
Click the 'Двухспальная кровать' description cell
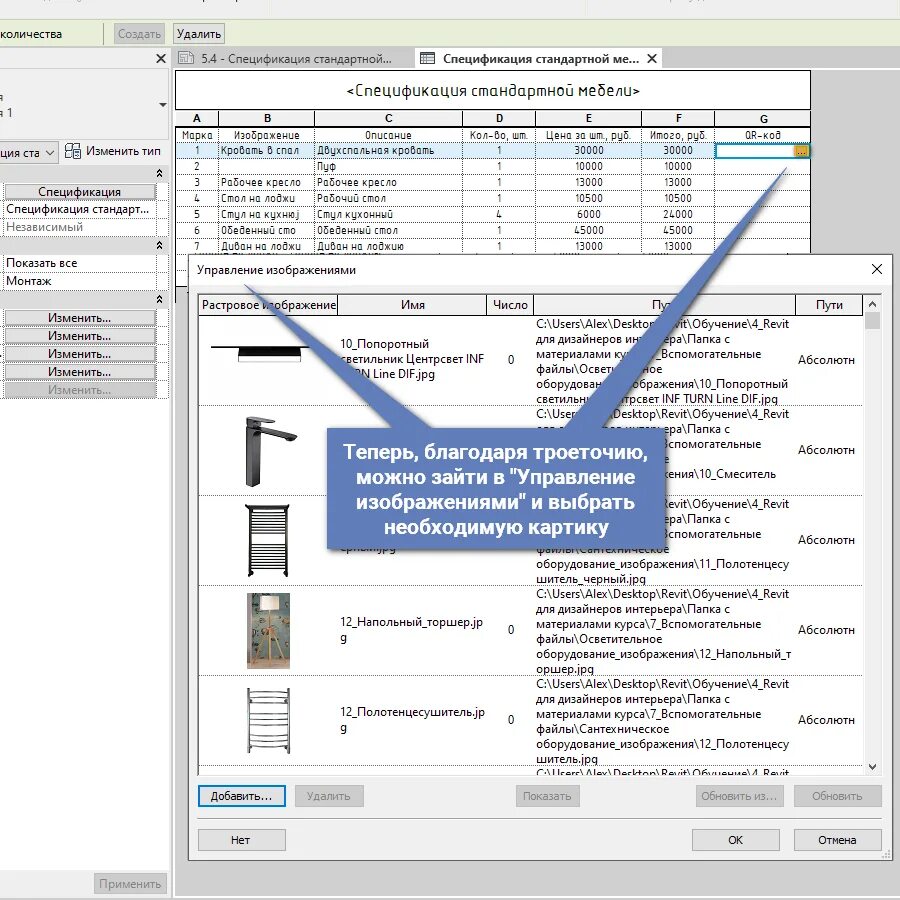(x=389, y=150)
